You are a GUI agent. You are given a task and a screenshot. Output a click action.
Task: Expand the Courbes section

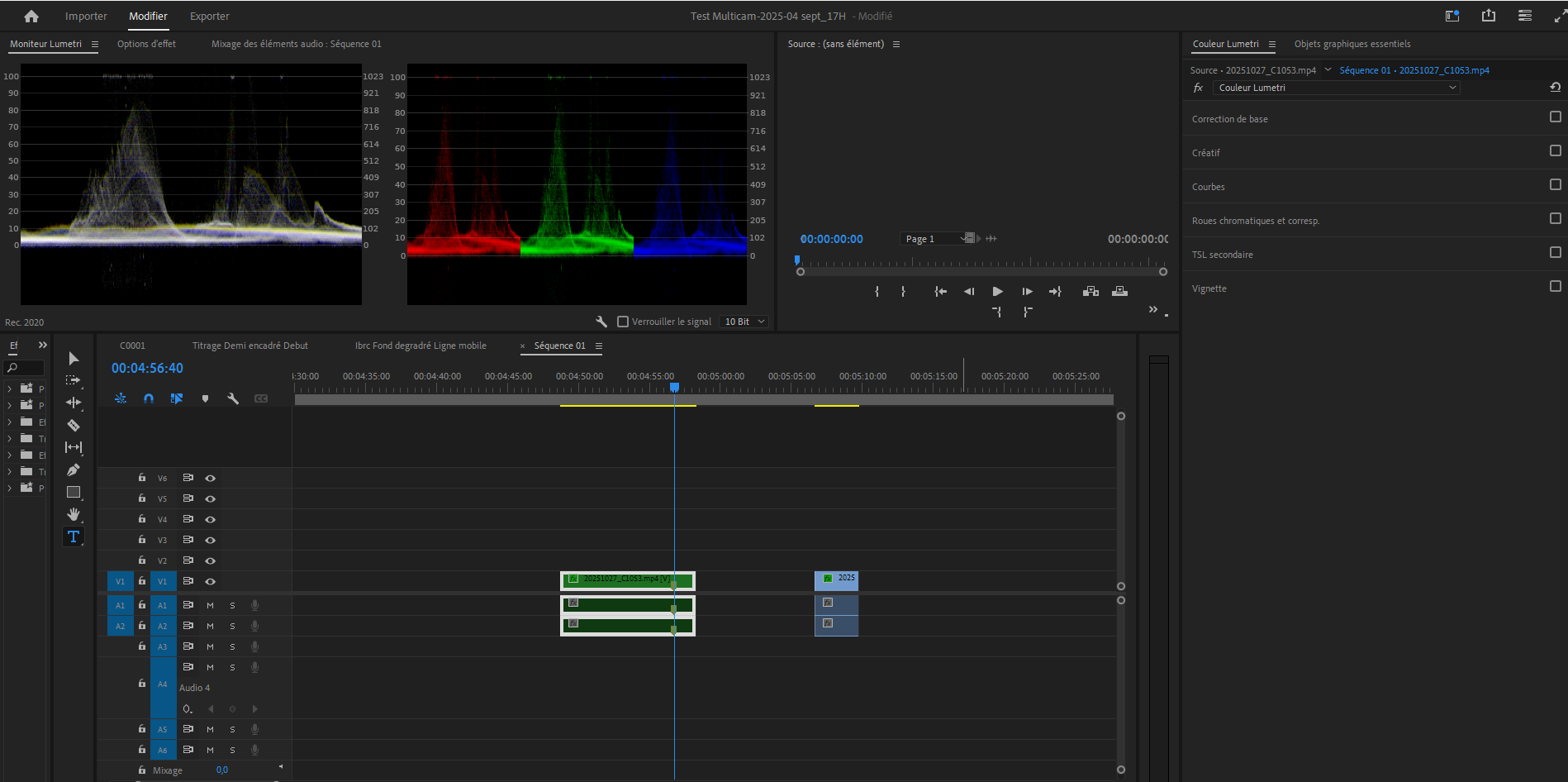1209,187
